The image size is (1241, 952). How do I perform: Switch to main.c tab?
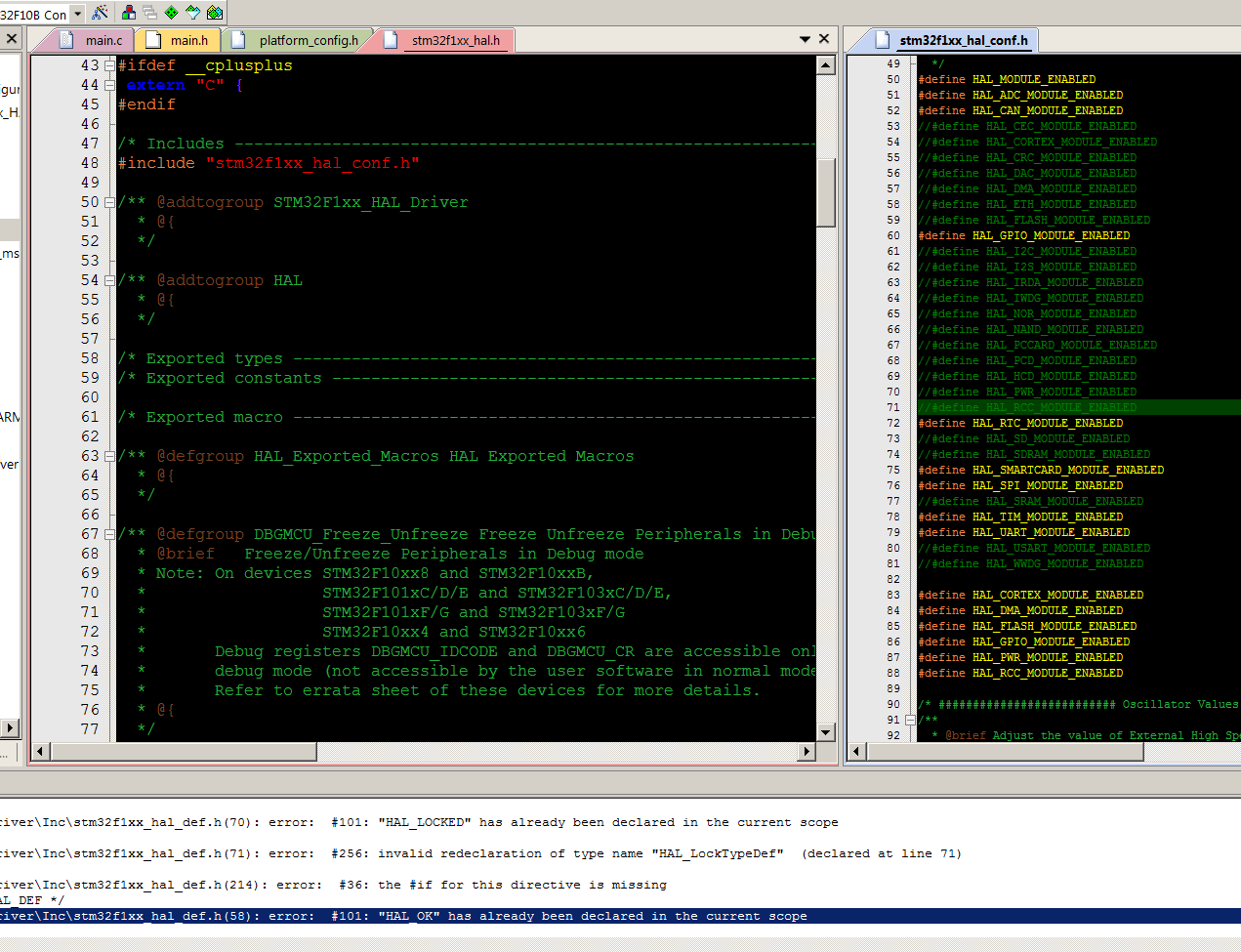pos(94,40)
